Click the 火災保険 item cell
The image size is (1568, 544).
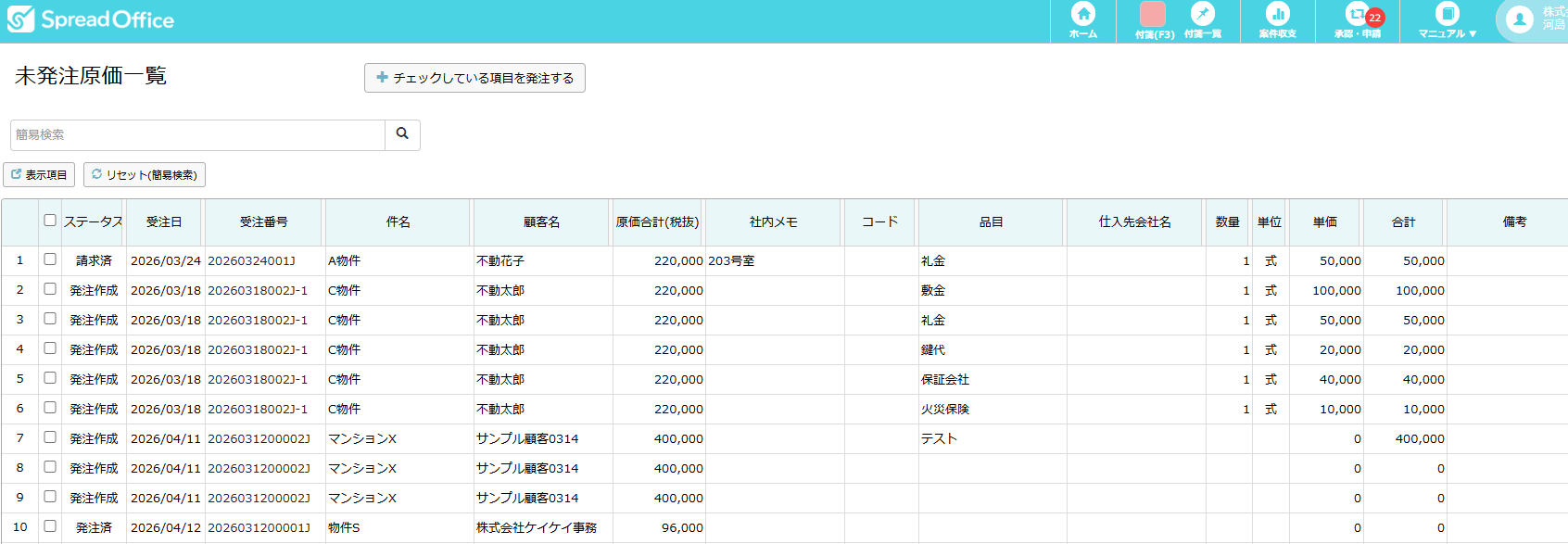coord(992,409)
